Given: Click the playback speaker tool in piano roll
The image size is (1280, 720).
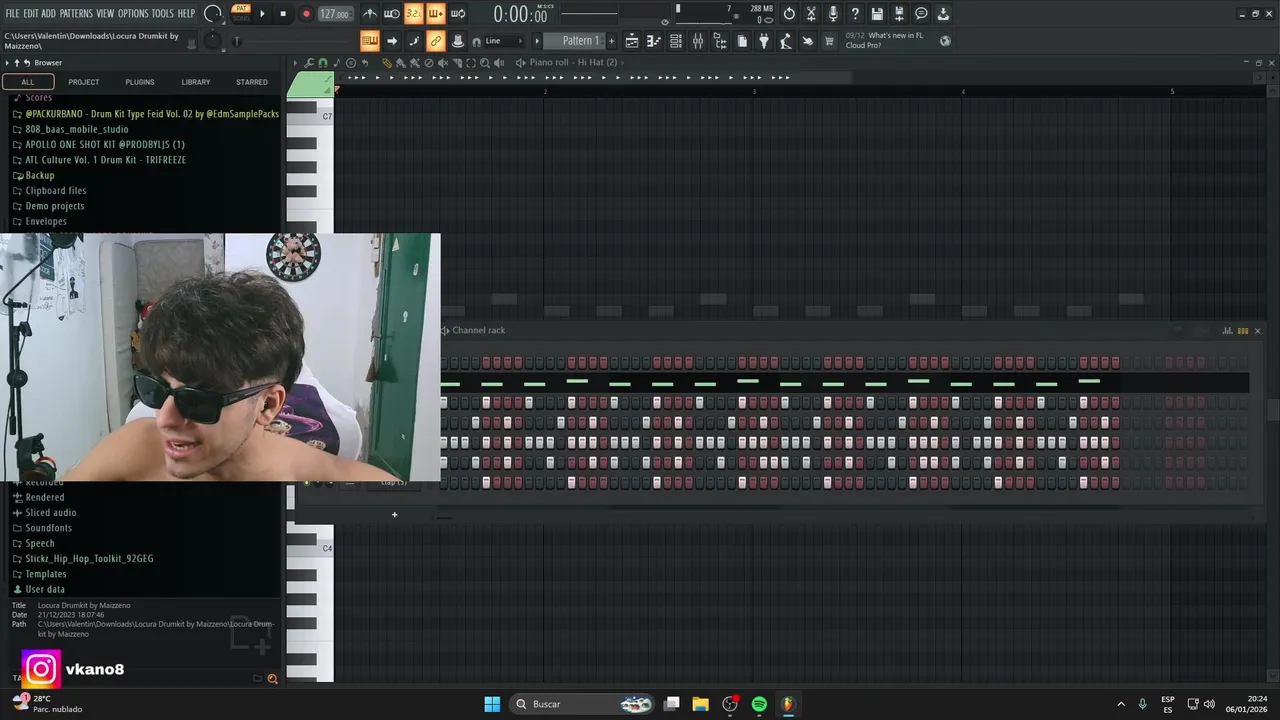Looking at the screenshot, I should [499, 62].
